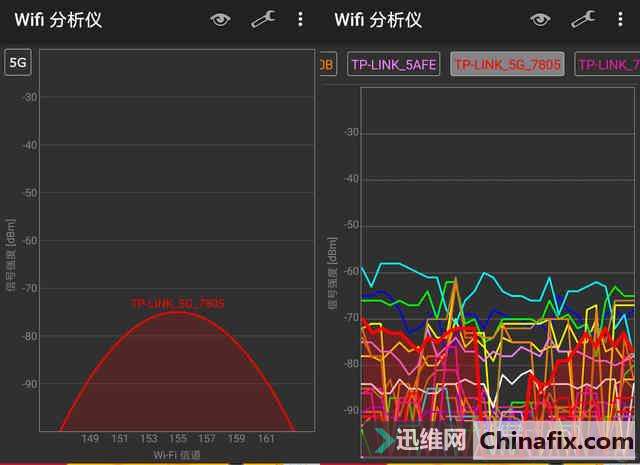Tap the partially visible magenta TP-LINK chip
Screen dimensions: 640x465
[x=608, y=65]
